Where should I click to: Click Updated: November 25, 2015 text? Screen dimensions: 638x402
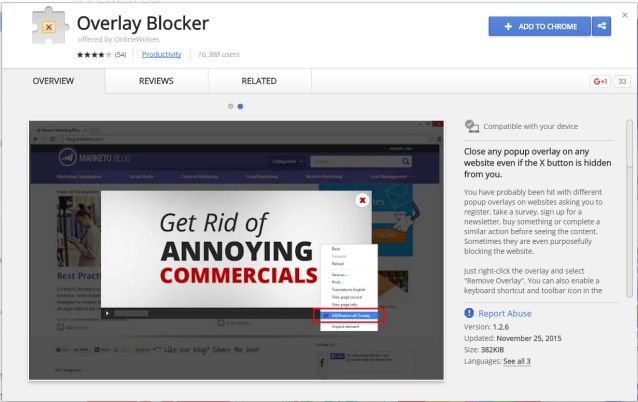point(513,338)
